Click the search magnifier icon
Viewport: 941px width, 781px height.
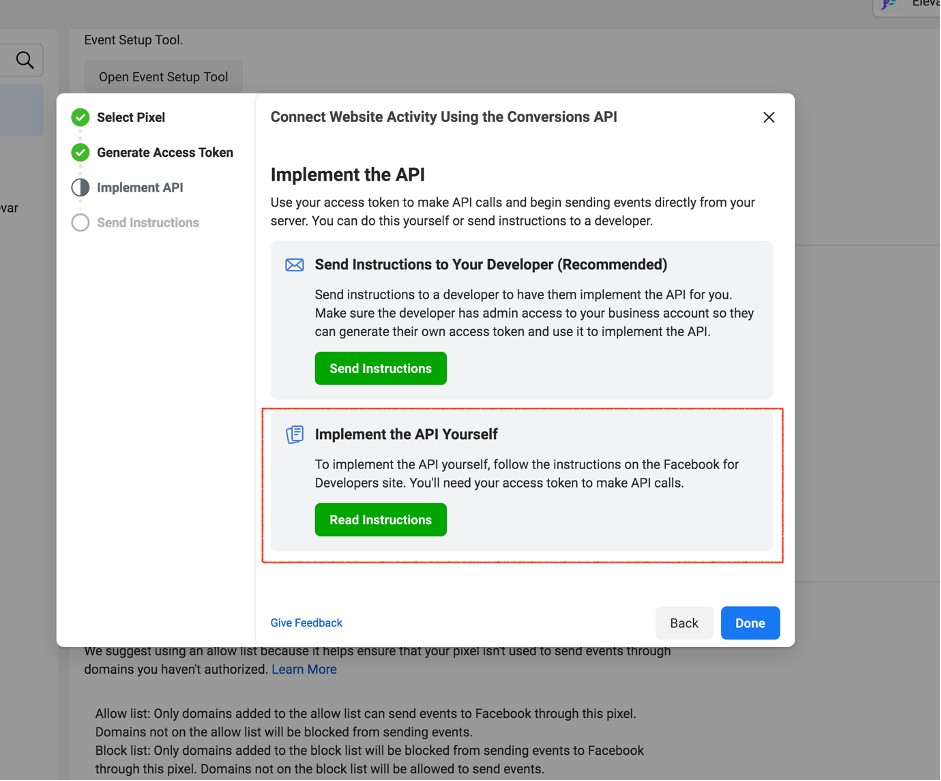[25, 60]
